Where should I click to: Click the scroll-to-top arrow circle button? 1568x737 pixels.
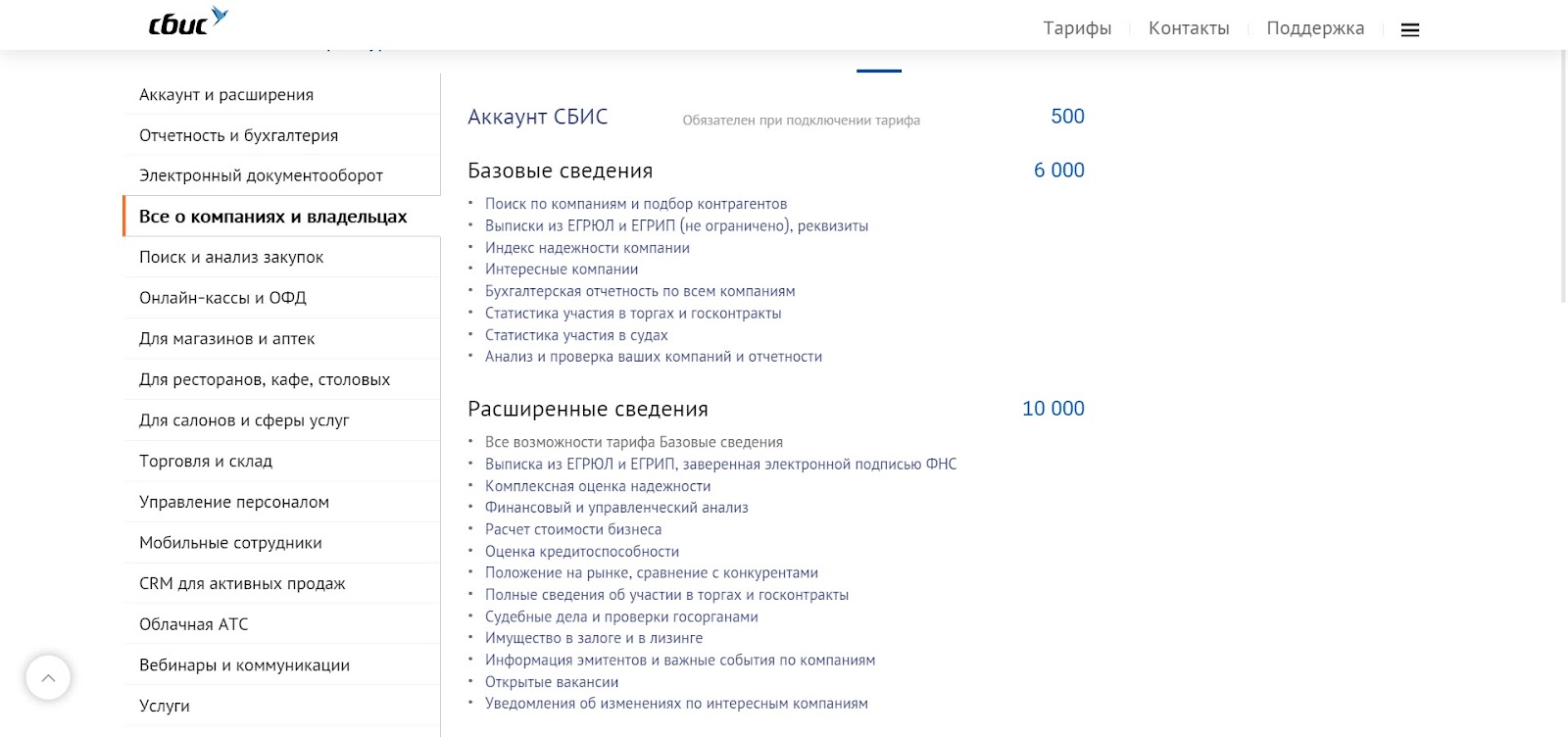pyautogui.click(x=48, y=677)
